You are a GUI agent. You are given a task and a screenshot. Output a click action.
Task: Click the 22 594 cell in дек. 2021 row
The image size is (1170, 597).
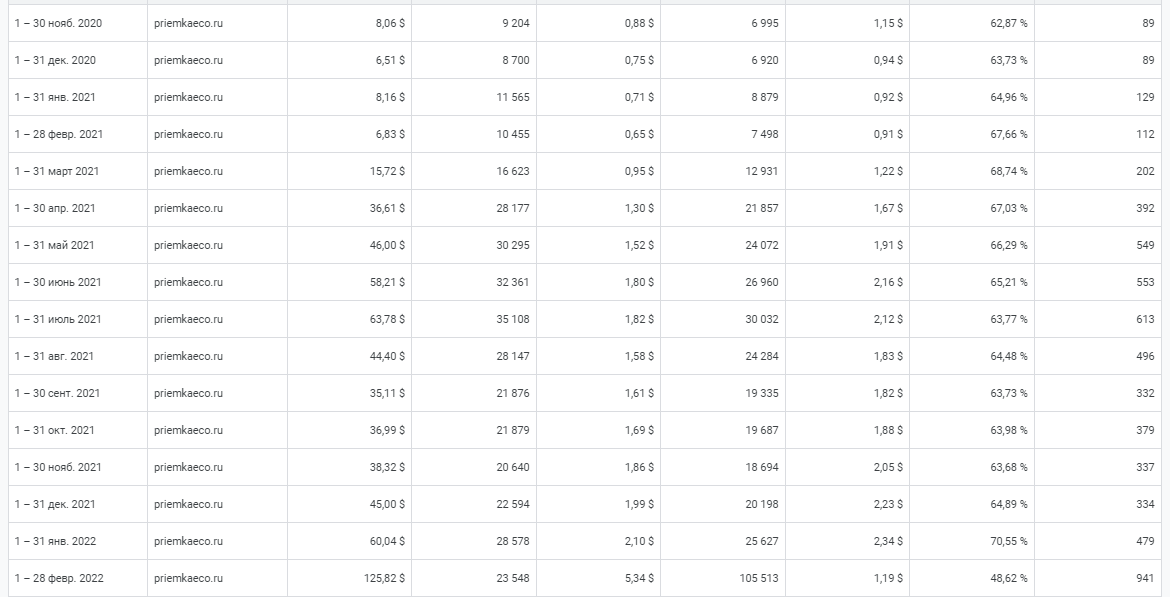pyautogui.click(x=513, y=504)
